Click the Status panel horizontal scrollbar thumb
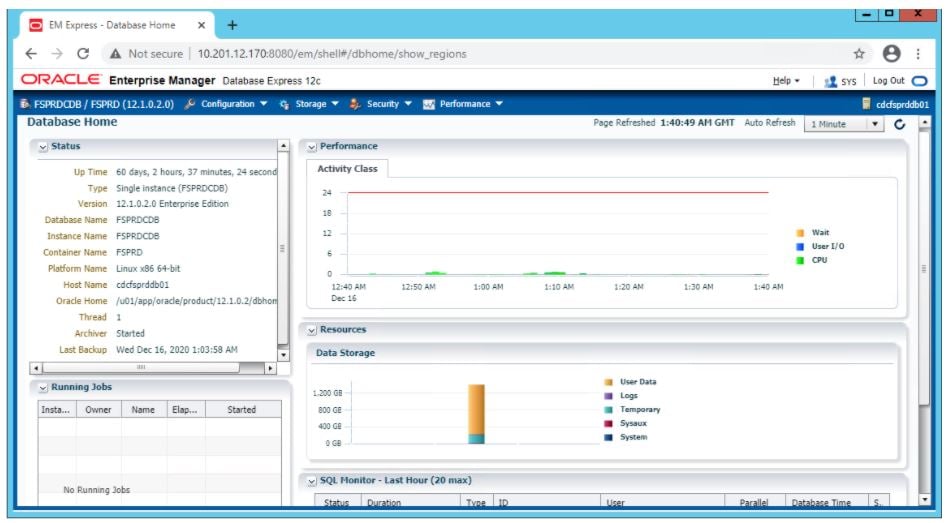The height and width of the screenshot is (523, 949). click(141, 368)
